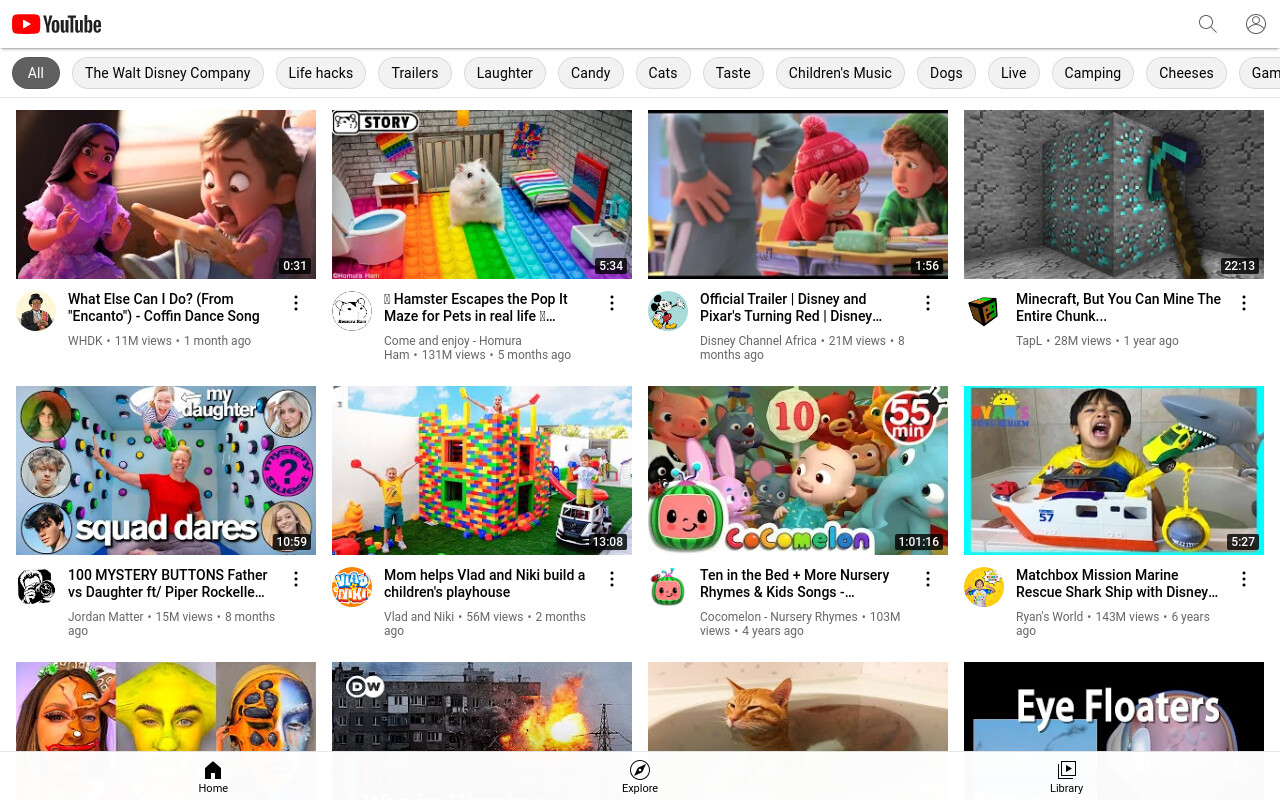1280x800 pixels.
Task: Play the hamster pop it maze thumbnail
Action: (x=482, y=194)
